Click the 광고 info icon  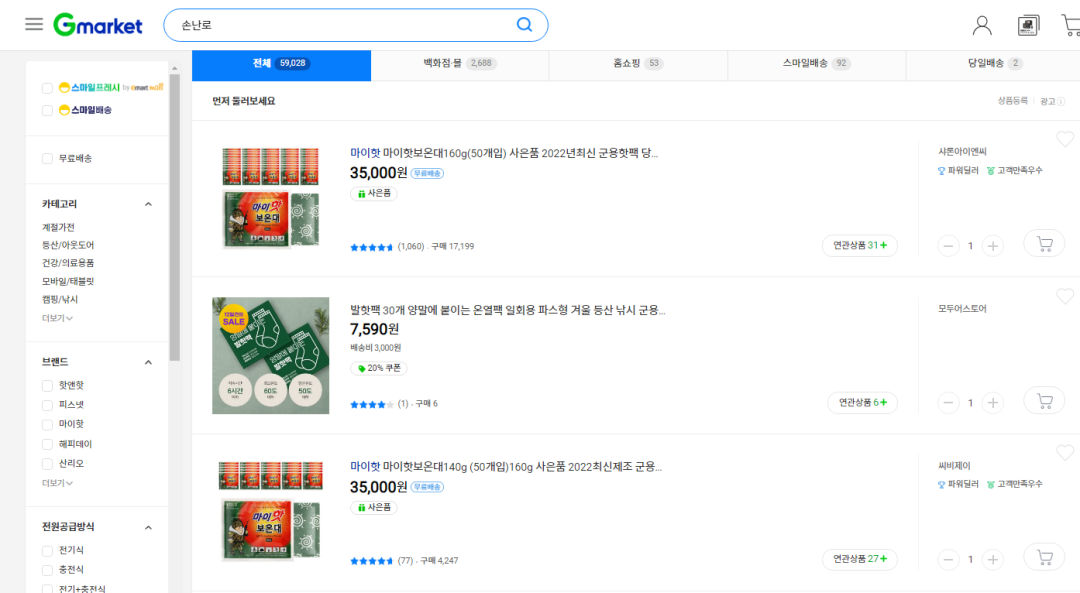pyautogui.click(x=1061, y=102)
